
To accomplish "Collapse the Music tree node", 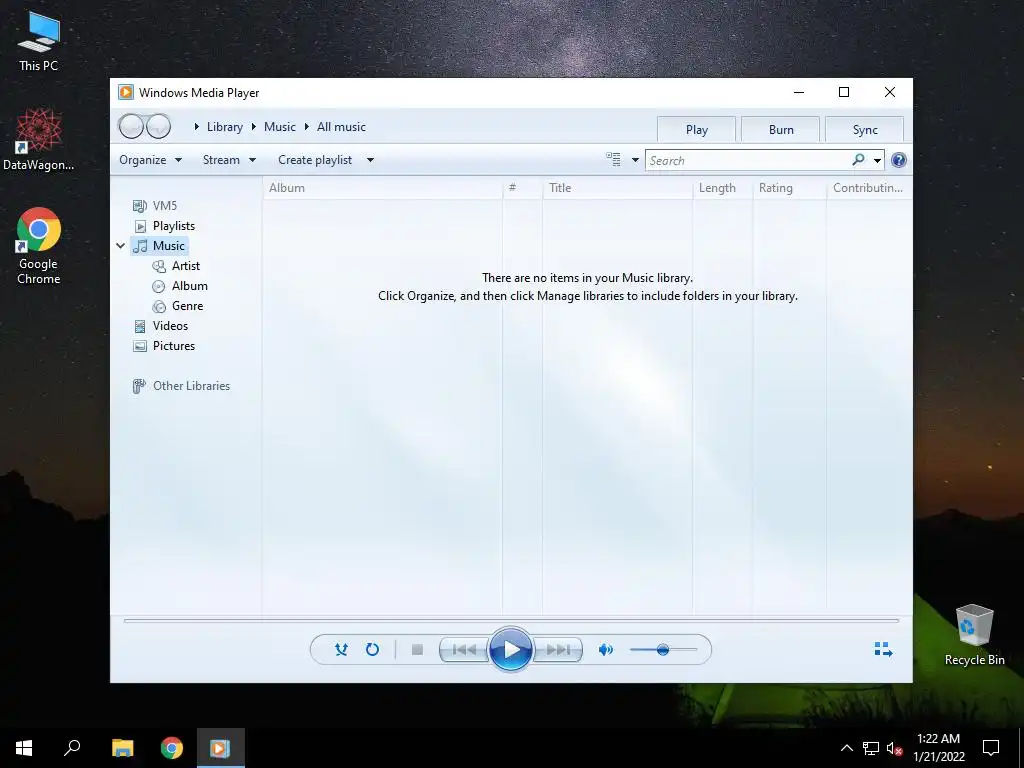I will [x=121, y=246].
